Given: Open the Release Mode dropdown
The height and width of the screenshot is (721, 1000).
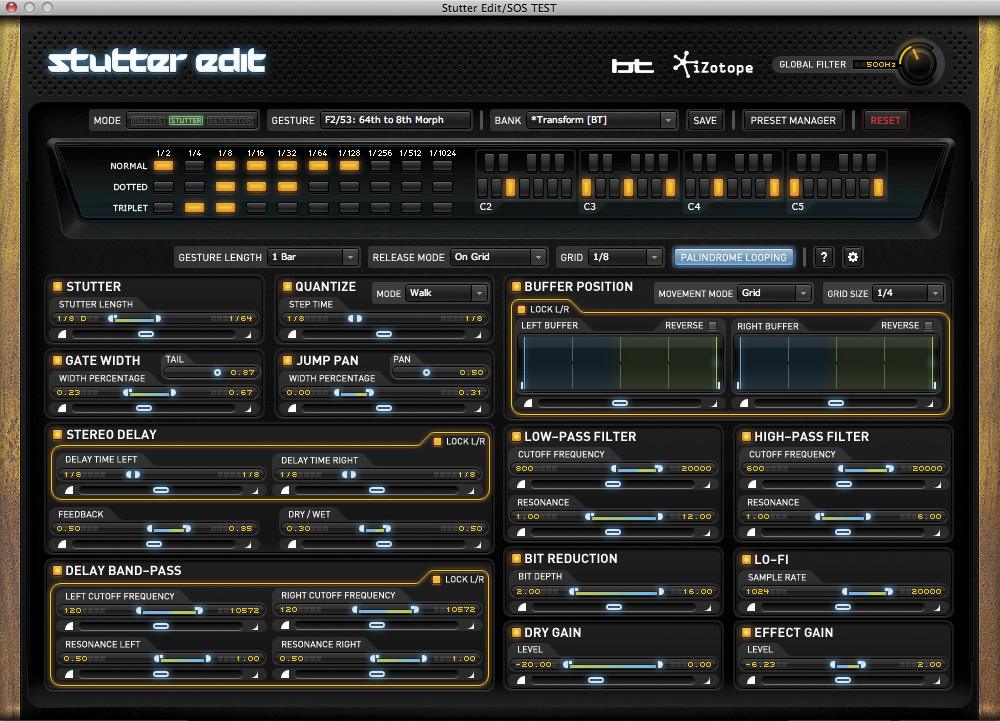Looking at the screenshot, I should click(497, 257).
